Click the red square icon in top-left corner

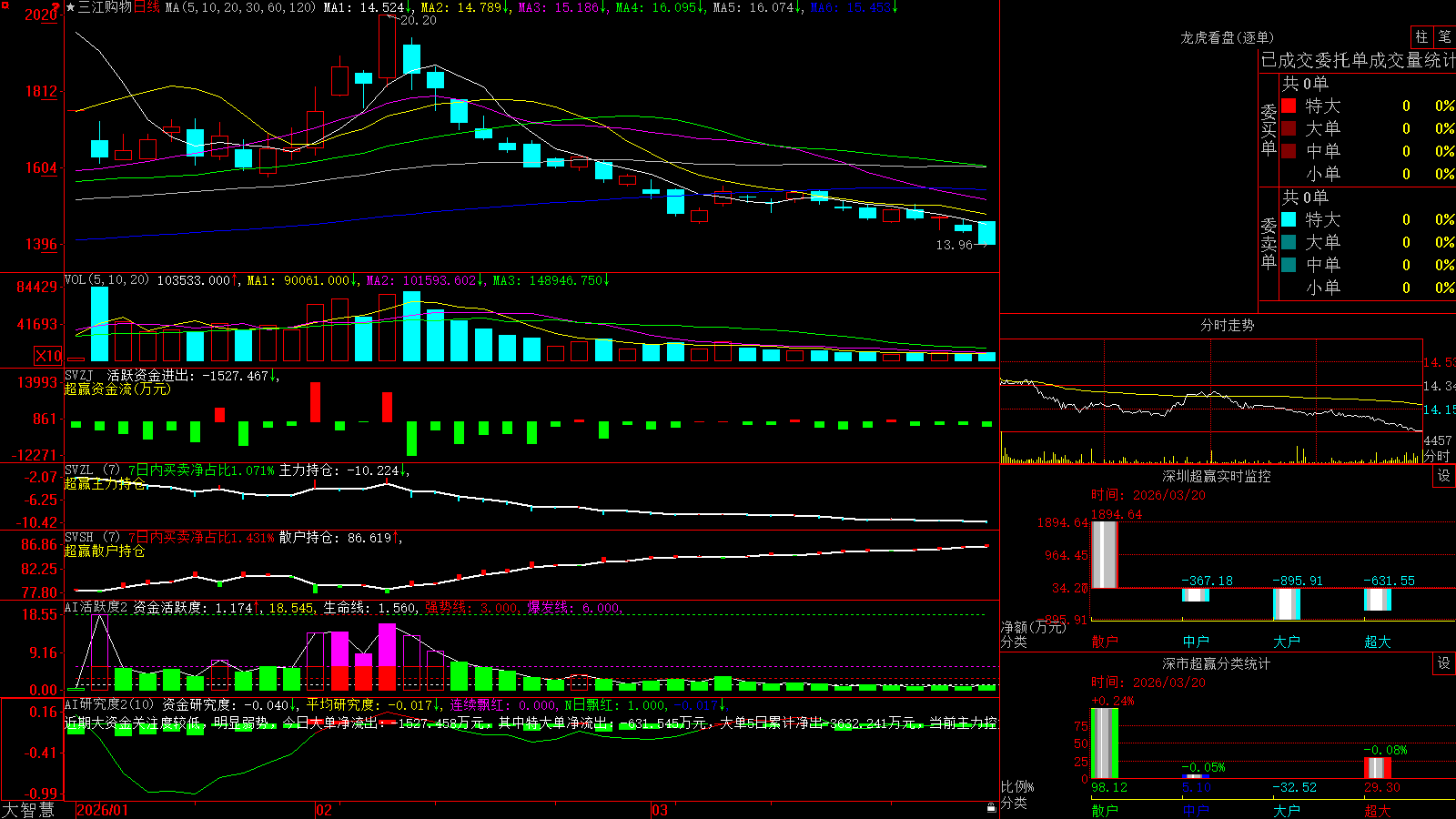(x=5, y=5)
